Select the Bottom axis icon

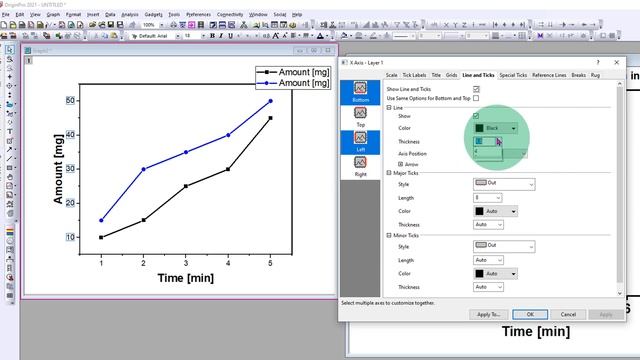(x=360, y=93)
